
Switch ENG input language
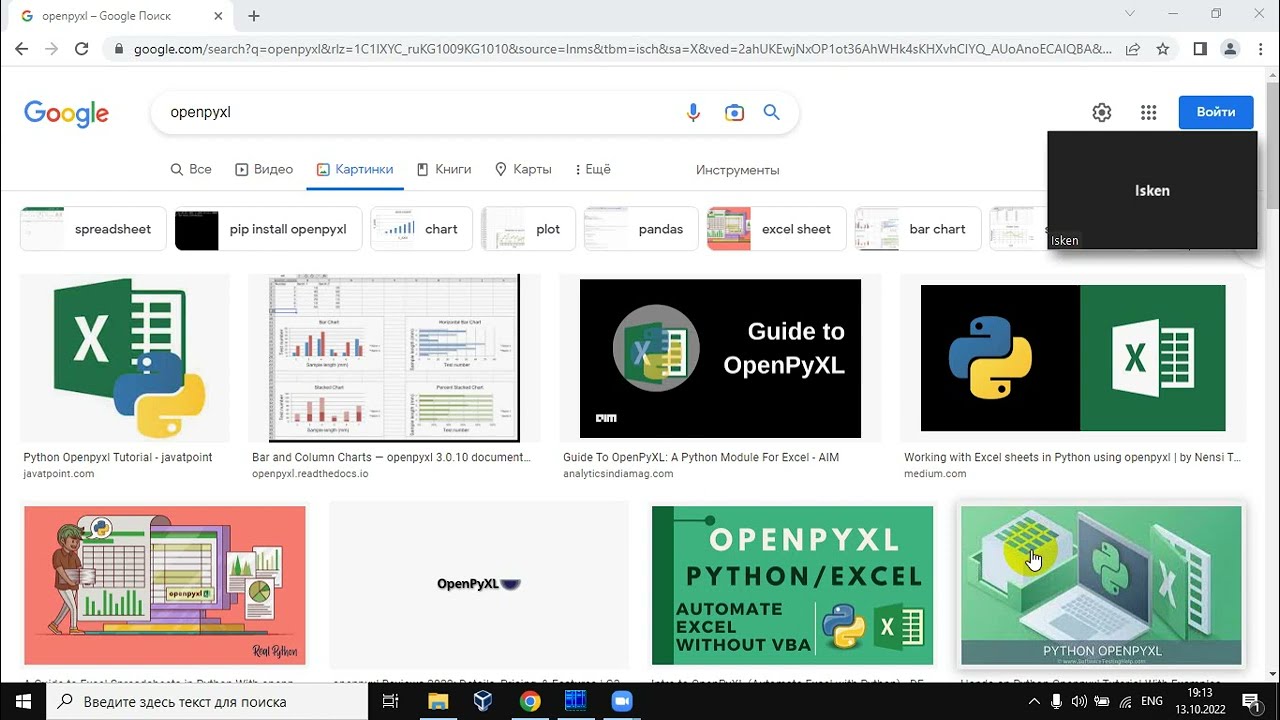pos(1152,701)
